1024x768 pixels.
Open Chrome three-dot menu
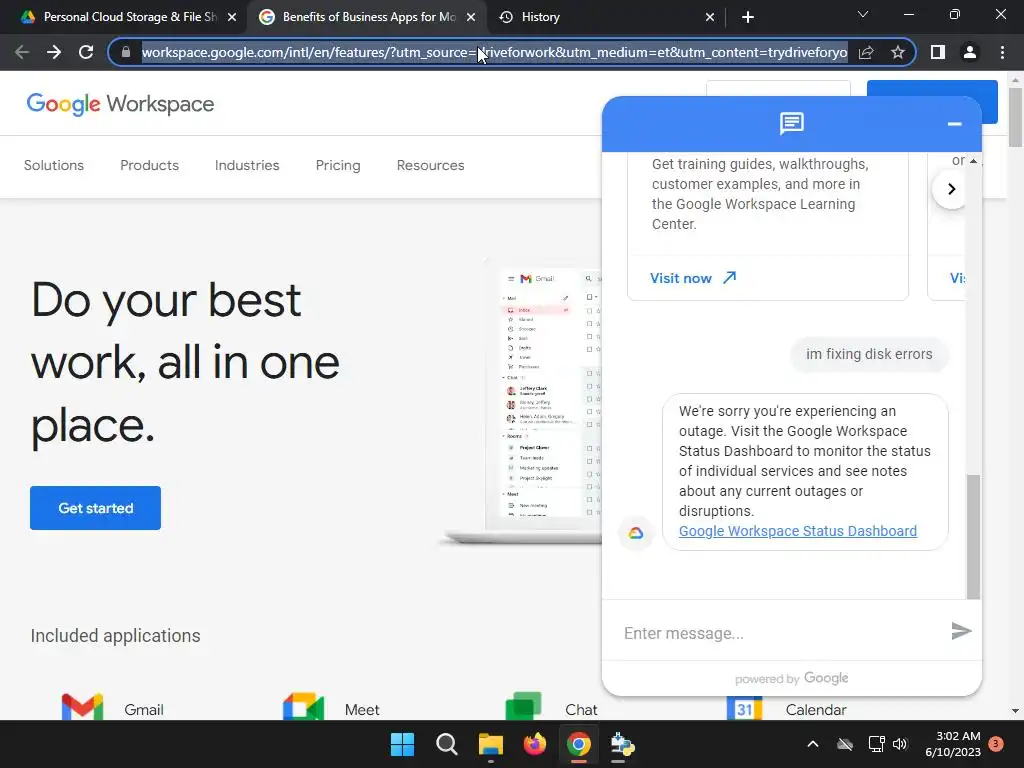click(x=1002, y=52)
